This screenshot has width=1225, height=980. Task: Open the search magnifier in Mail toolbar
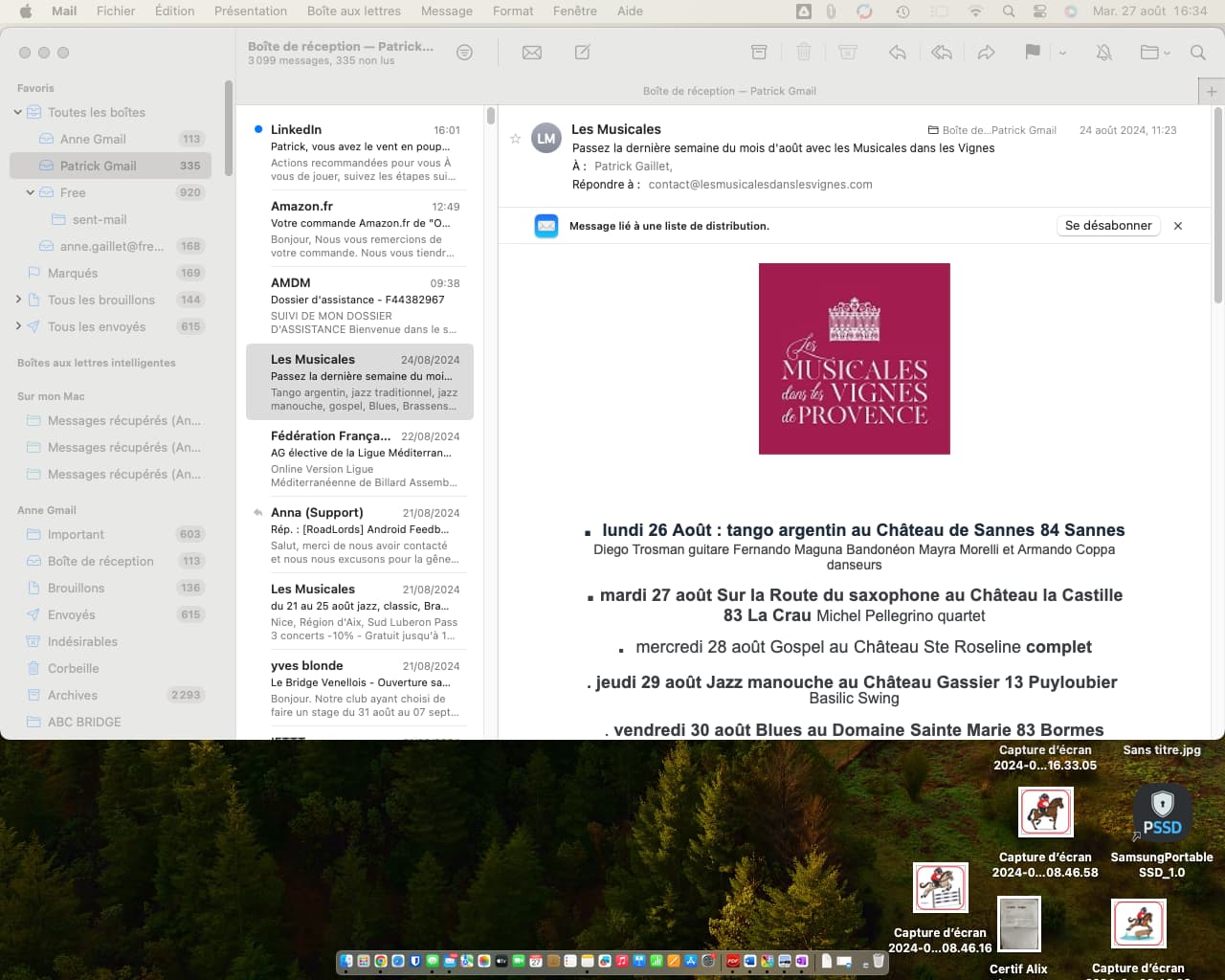[x=1197, y=53]
